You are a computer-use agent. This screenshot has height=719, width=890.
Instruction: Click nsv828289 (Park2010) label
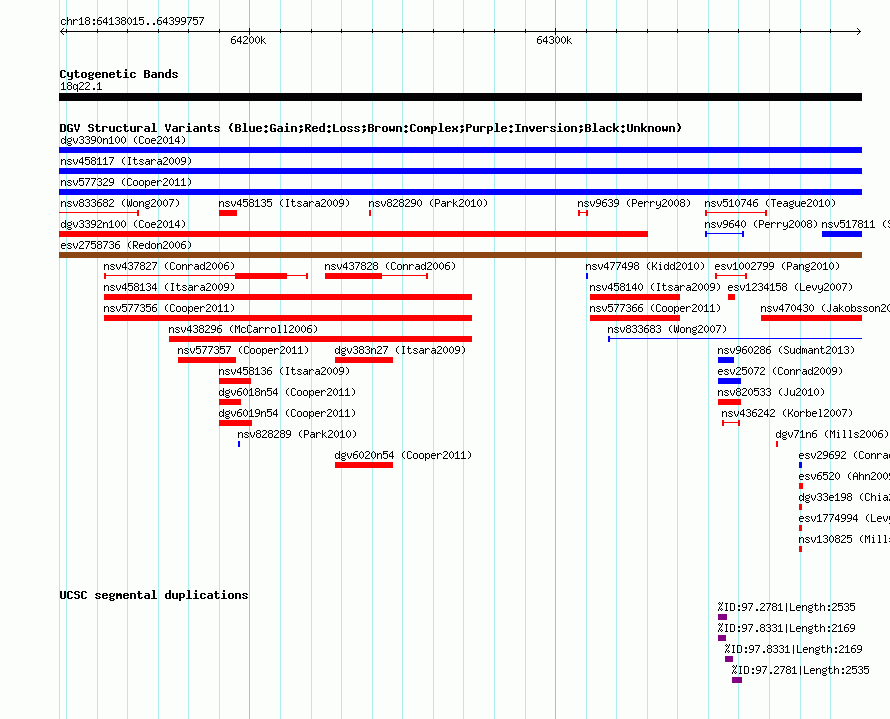point(297,434)
